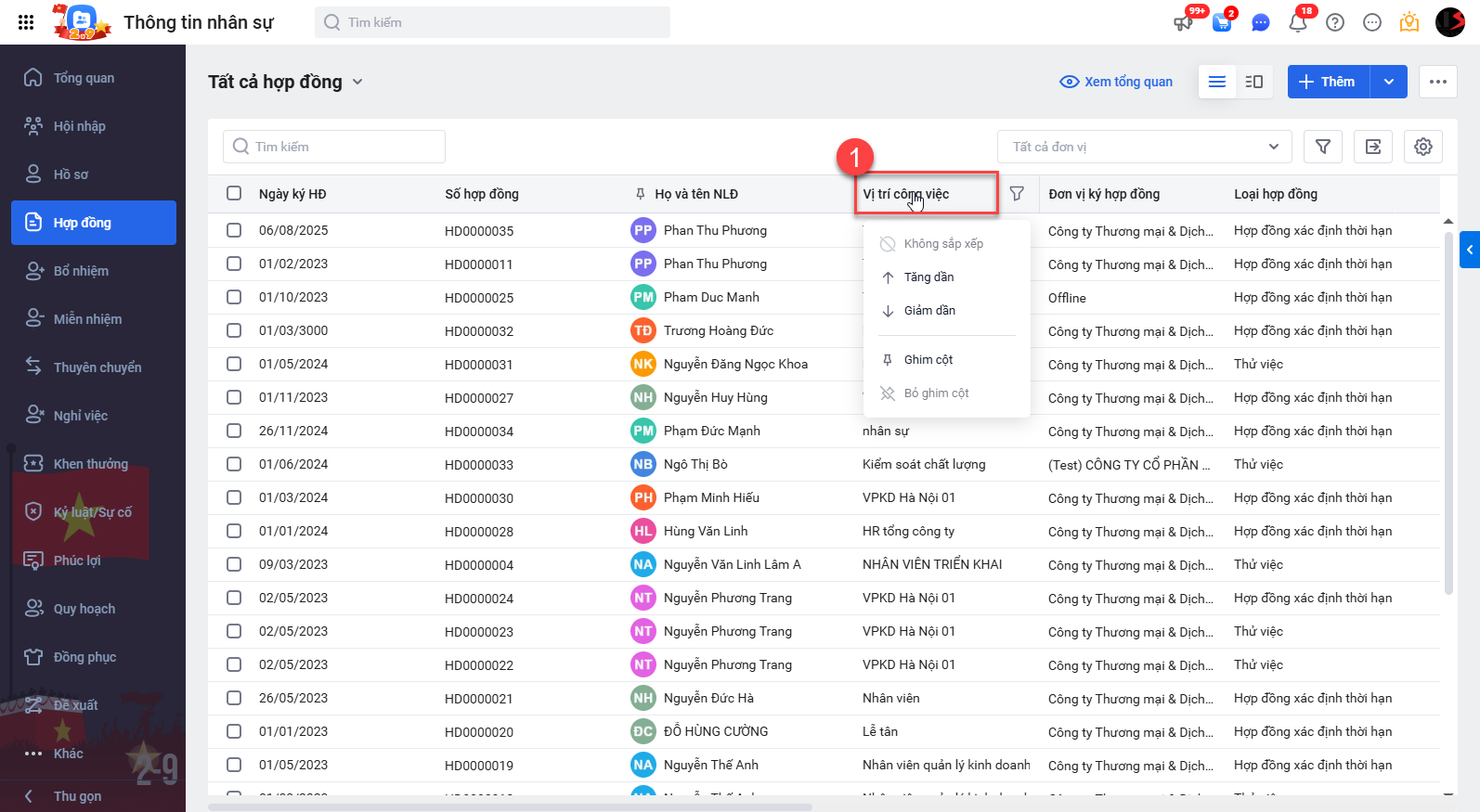This screenshot has width=1480, height=812.
Task: Tick the select-all checkbox in table header
Action: (x=234, y=194)
